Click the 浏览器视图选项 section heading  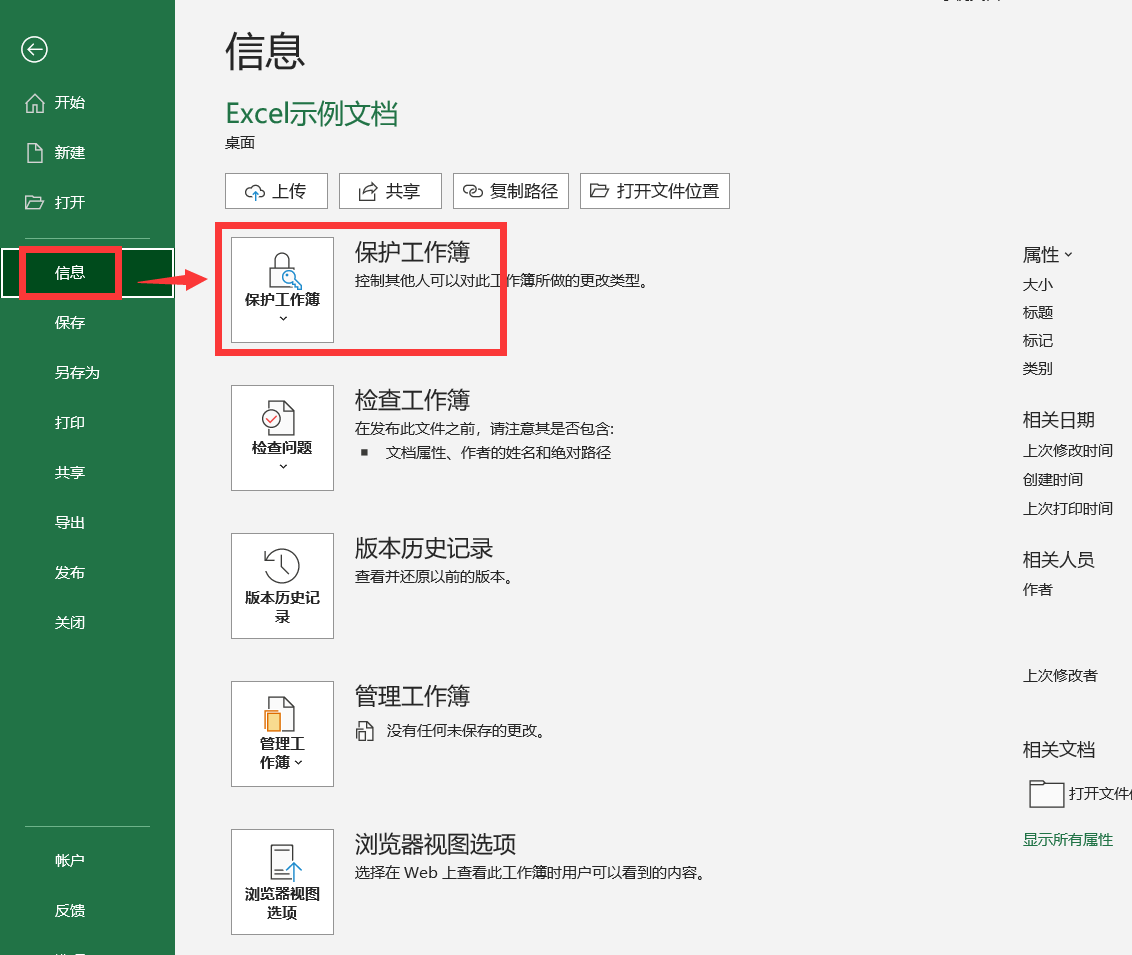(435, 844)
